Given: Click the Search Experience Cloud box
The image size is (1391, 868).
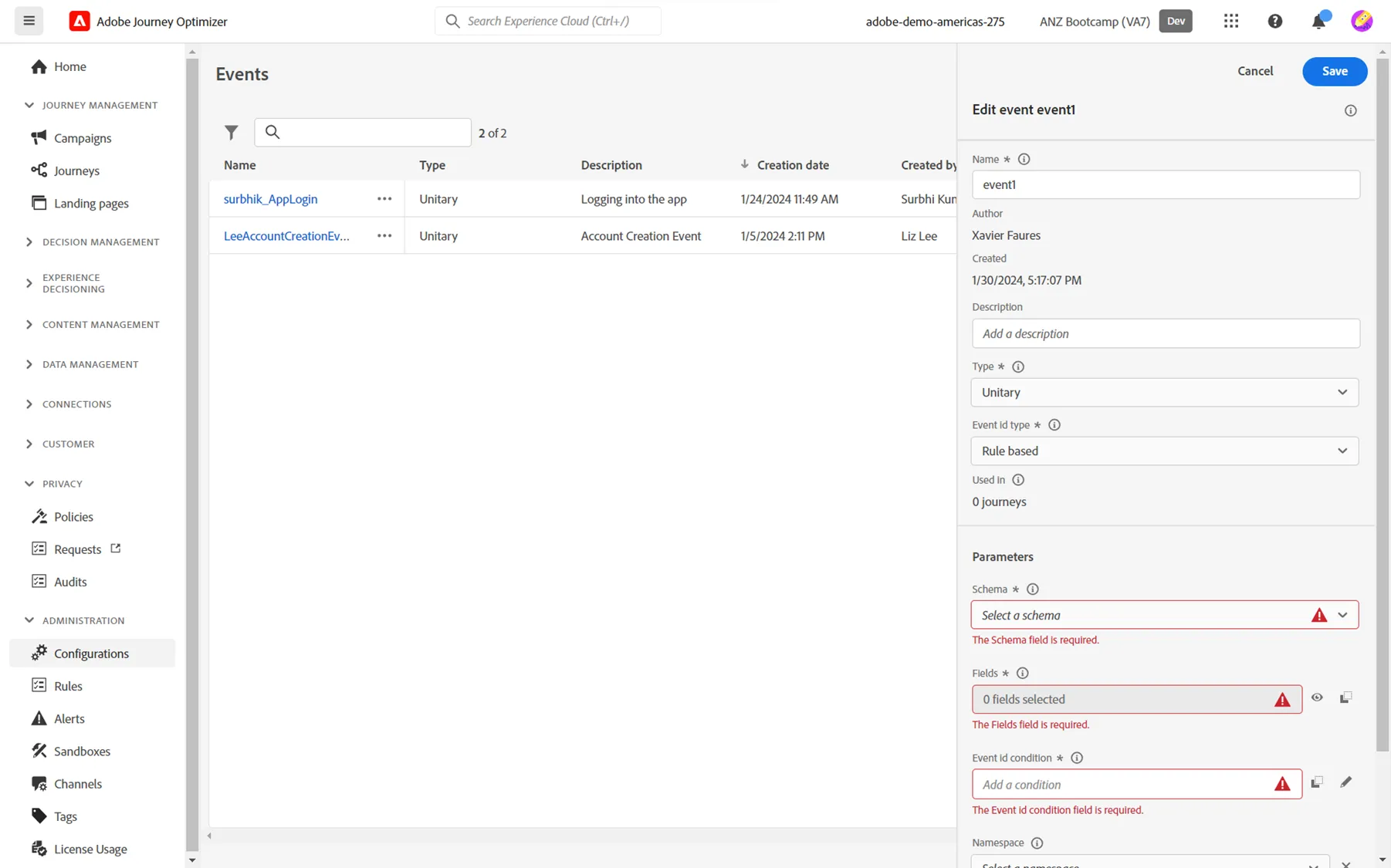Looking at the screenshot, I should [x=547, y=21].
